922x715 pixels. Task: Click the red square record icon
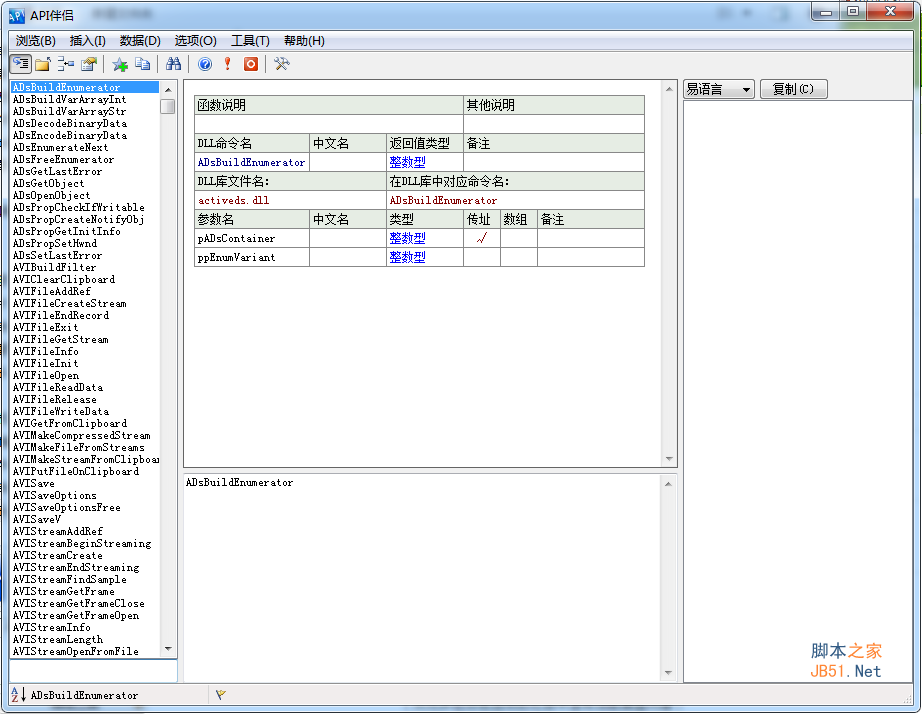point(251,64)
